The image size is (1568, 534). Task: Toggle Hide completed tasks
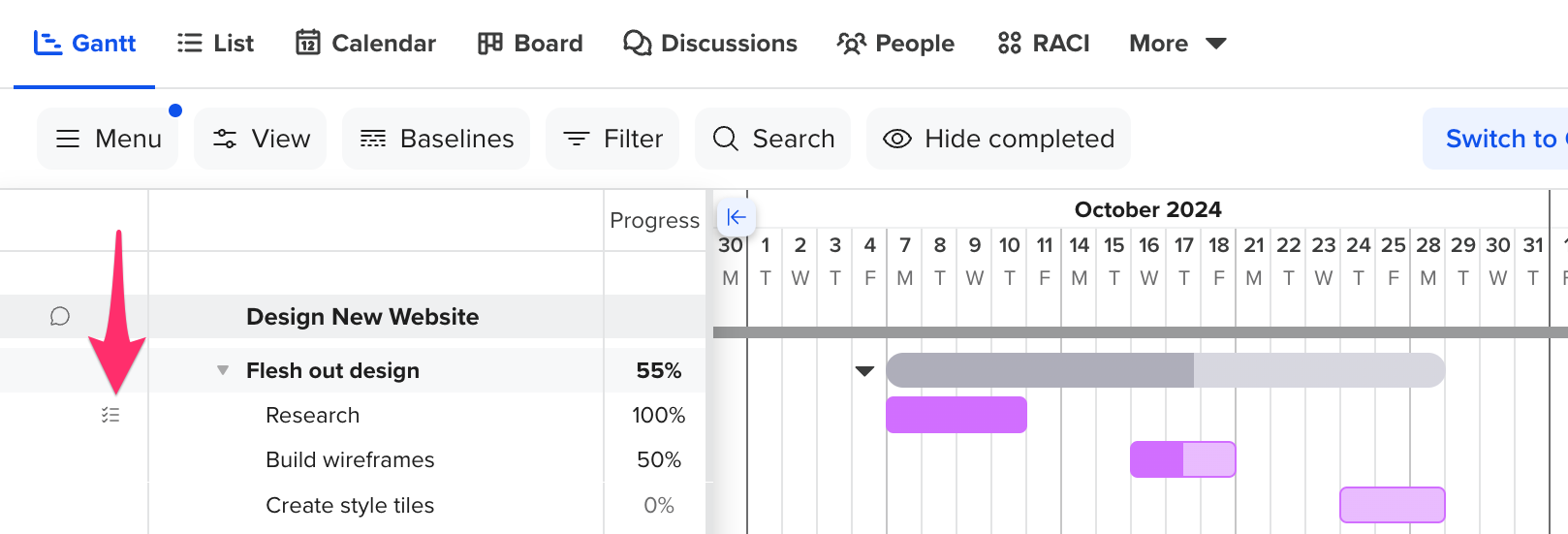click(x=998, y=139)
